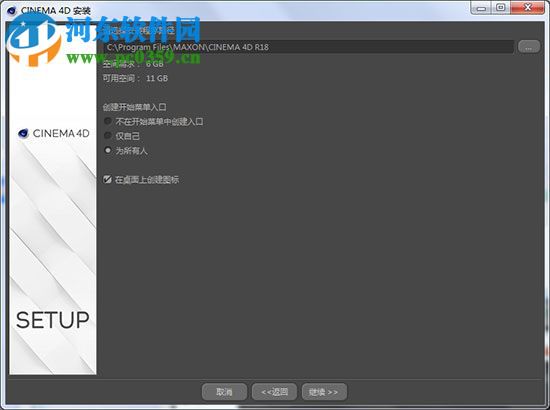Toggle the '在桌面上创建图标' checkbox
Image resolution: width=550 pixels, height=410 pixels.
pos(107,180)
